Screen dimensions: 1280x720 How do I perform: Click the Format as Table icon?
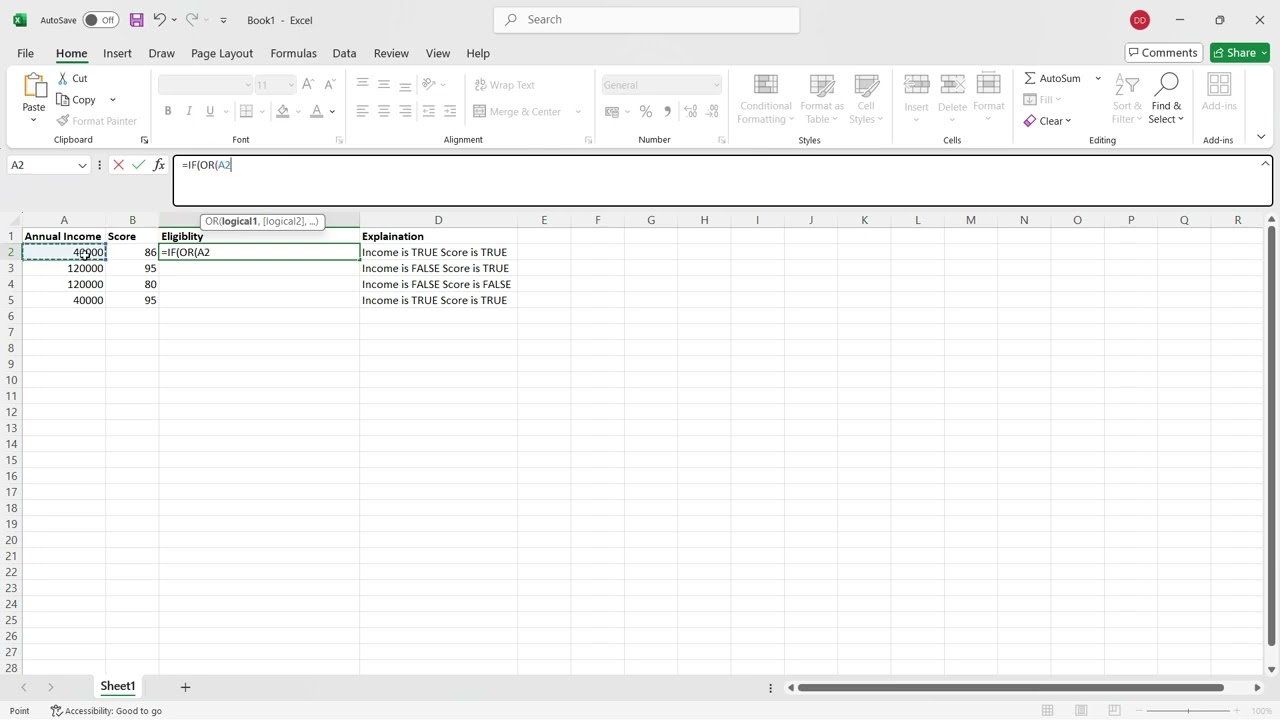click(x=822, y=86)
